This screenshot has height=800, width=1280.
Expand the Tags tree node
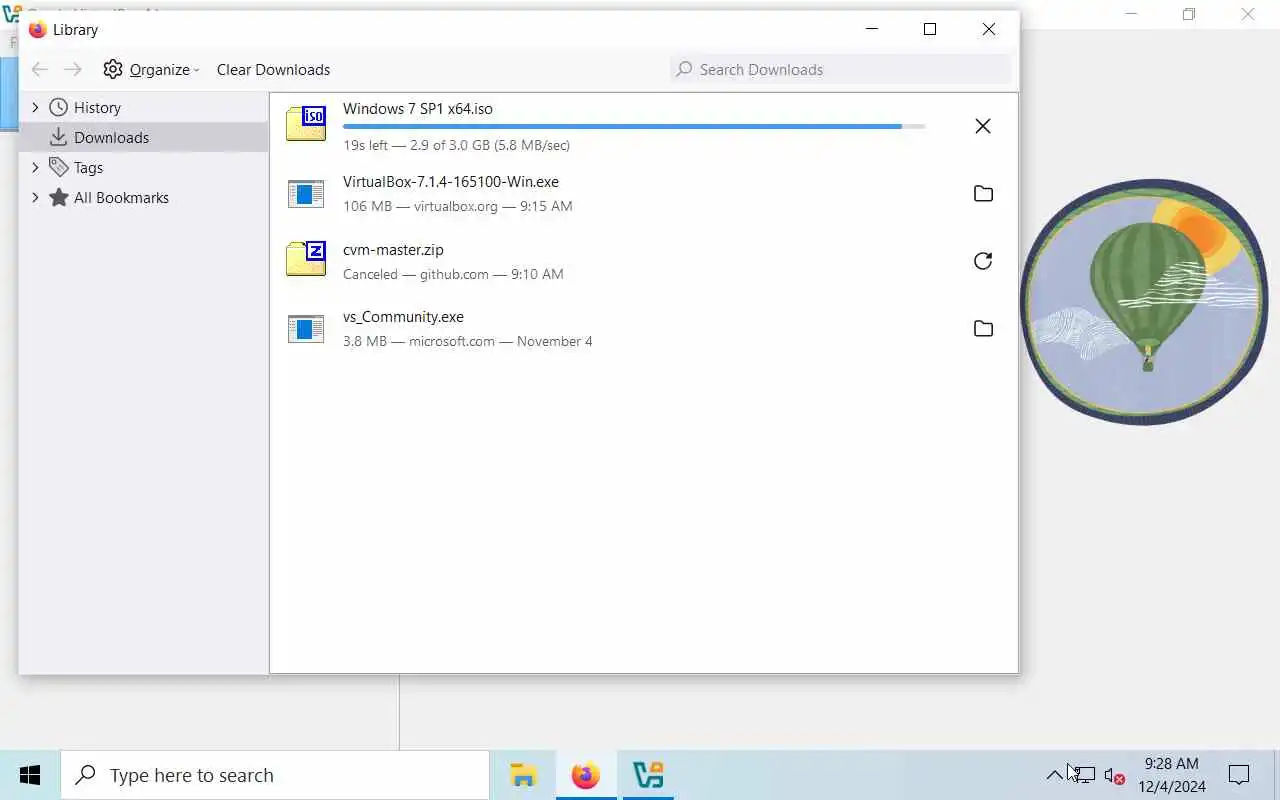pyautogui.click(x=35, y=167)
